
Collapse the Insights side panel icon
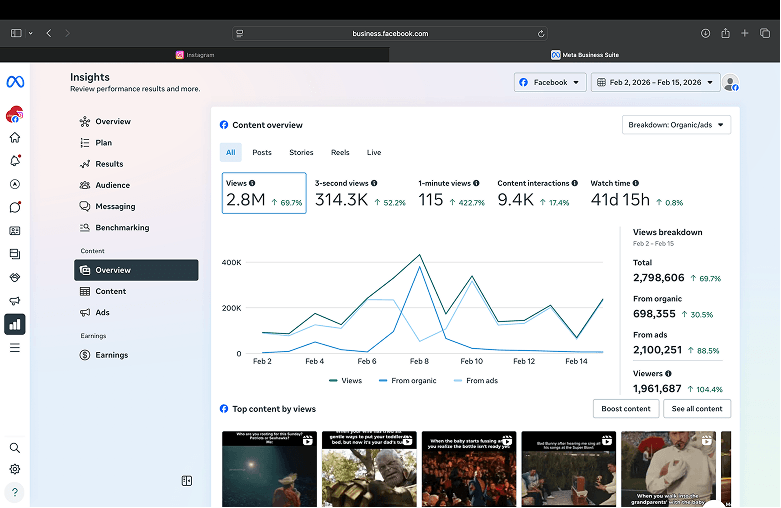[186, 481]
